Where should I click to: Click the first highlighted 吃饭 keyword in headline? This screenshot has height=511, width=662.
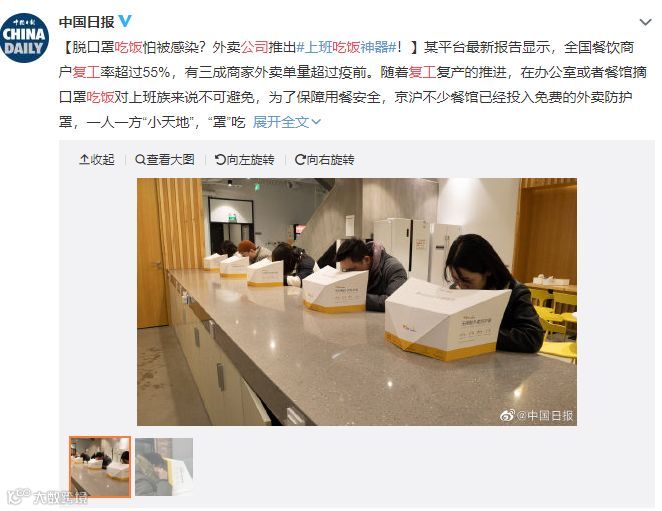128,47
